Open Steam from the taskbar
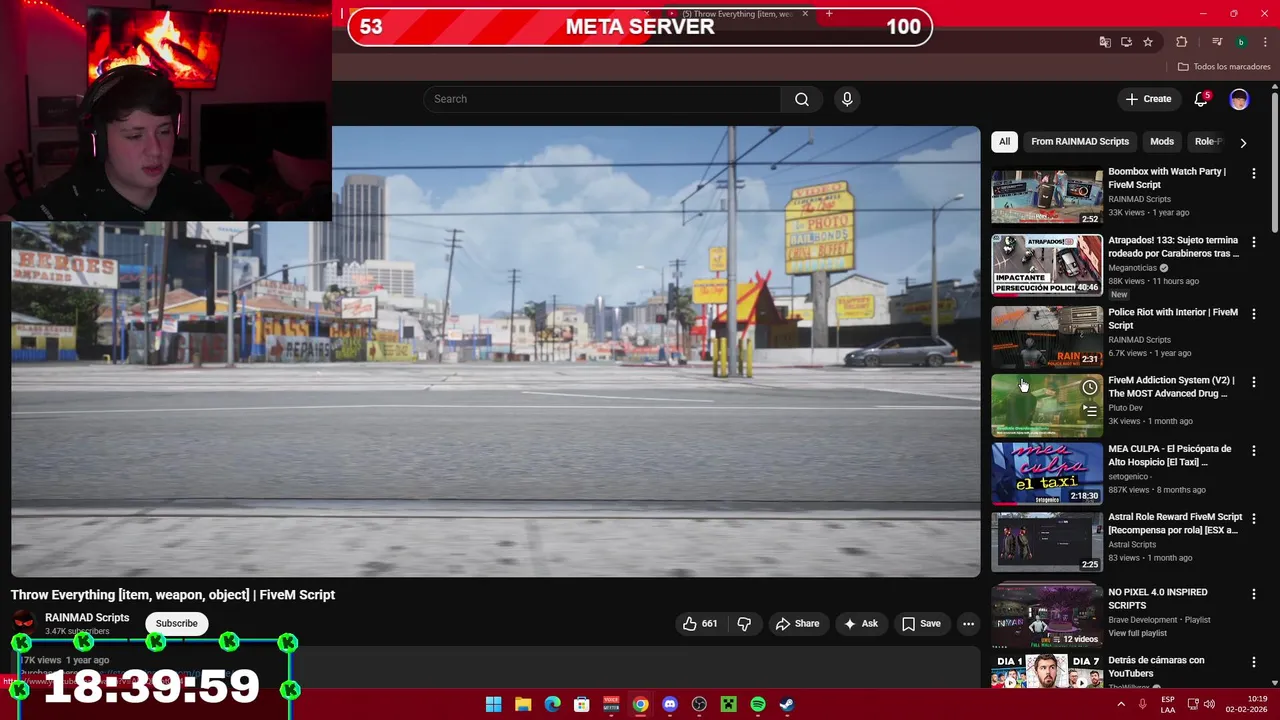Image resolution: width=1280 pixels, height=720 pixels. coord(787,705)
